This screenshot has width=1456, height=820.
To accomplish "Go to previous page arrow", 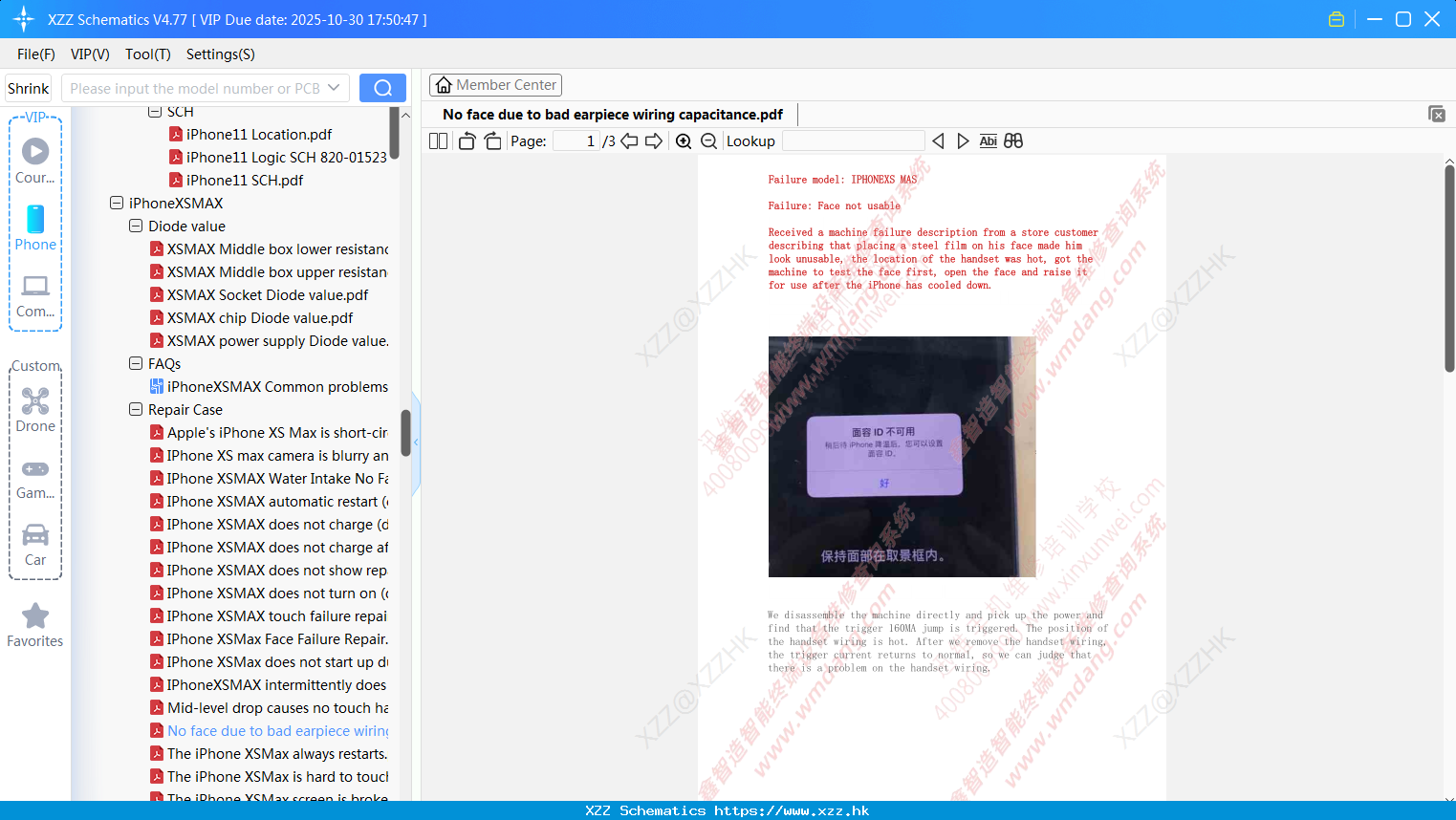I will tap(629, 141).
